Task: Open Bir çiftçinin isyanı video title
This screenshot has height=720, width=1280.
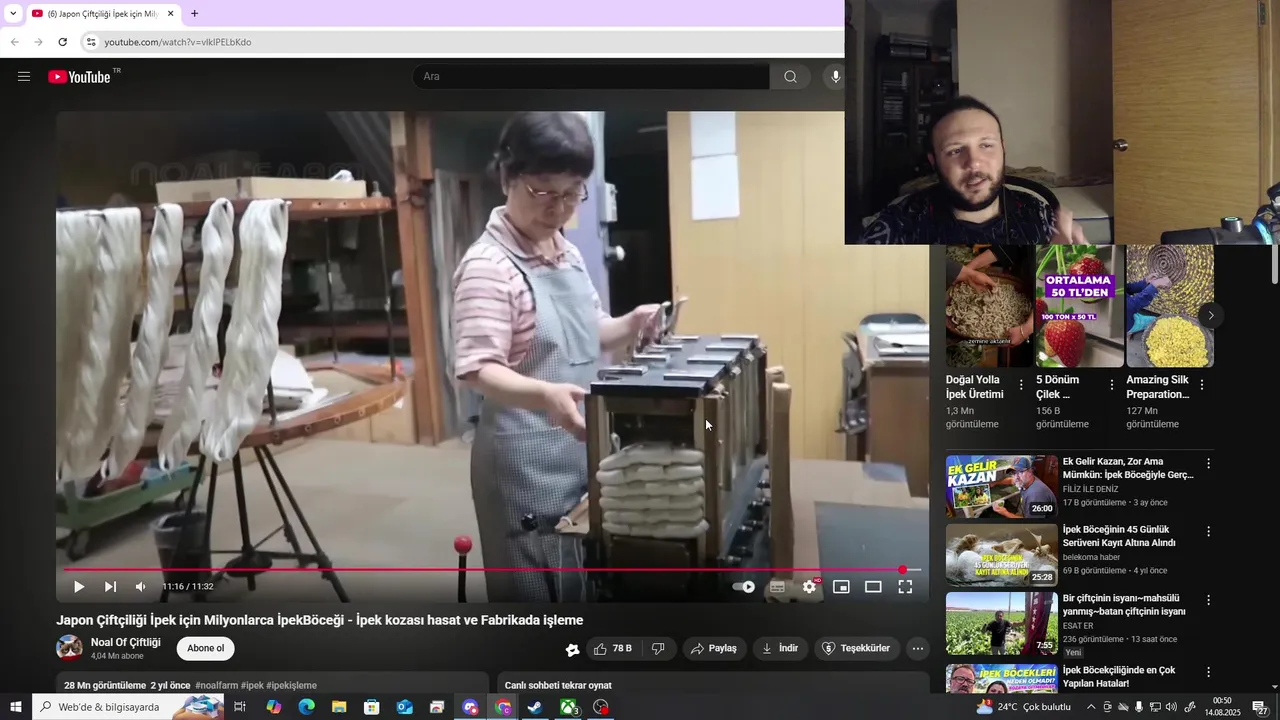Action: point(1124,605)
